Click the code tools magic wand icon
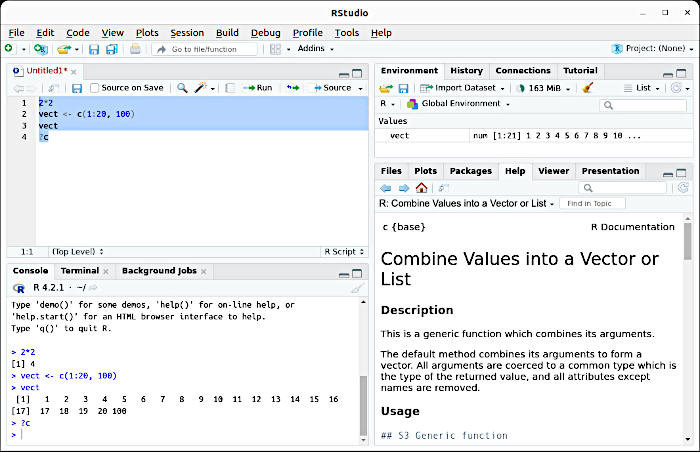 click(x=201, y=88)
